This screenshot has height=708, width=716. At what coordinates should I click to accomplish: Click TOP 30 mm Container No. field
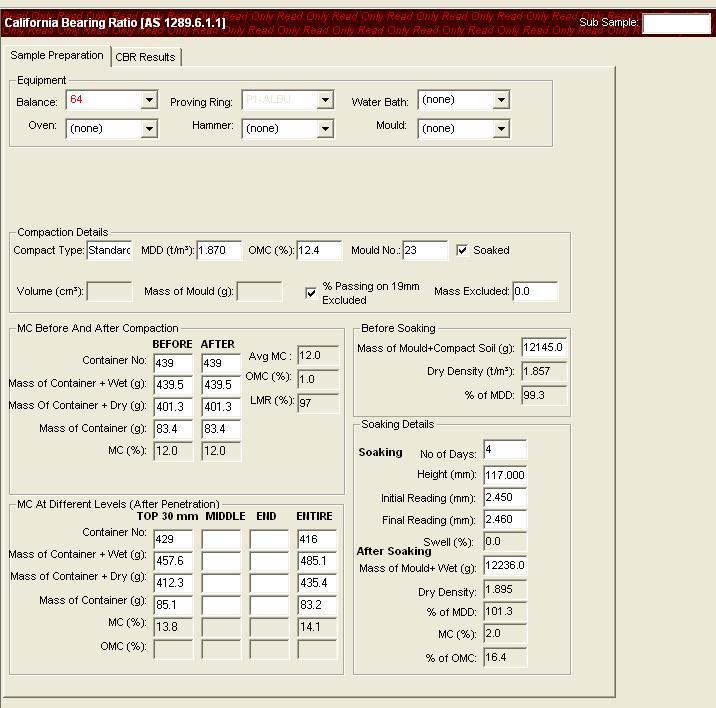coord(172,539)
